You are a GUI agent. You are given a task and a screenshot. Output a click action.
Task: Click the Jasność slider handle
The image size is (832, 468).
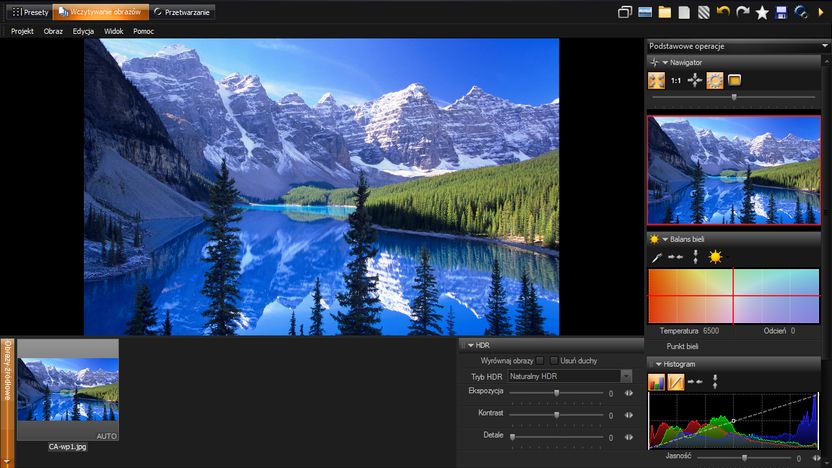(x=744, y=457)
